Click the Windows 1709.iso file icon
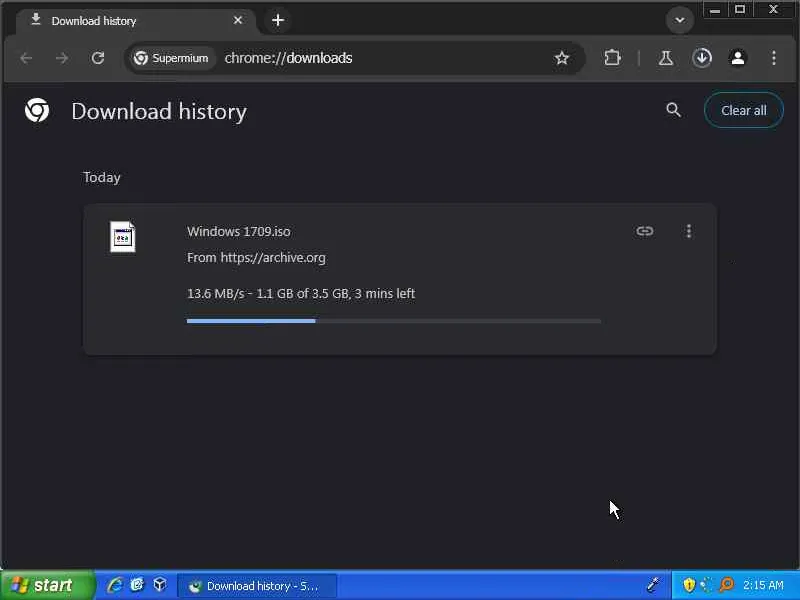This screenshot has height=600, width=800. tap(122, 237)
